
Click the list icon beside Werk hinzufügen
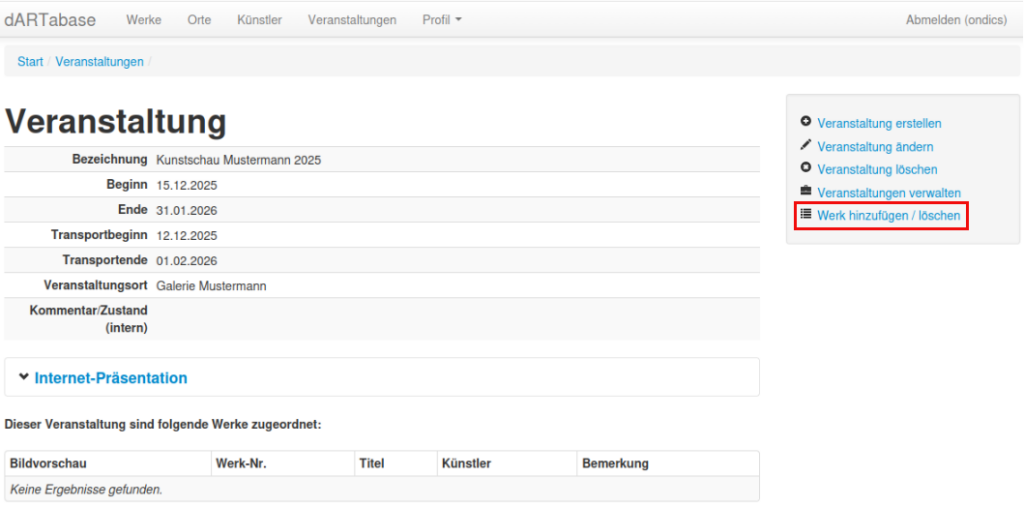806,214
